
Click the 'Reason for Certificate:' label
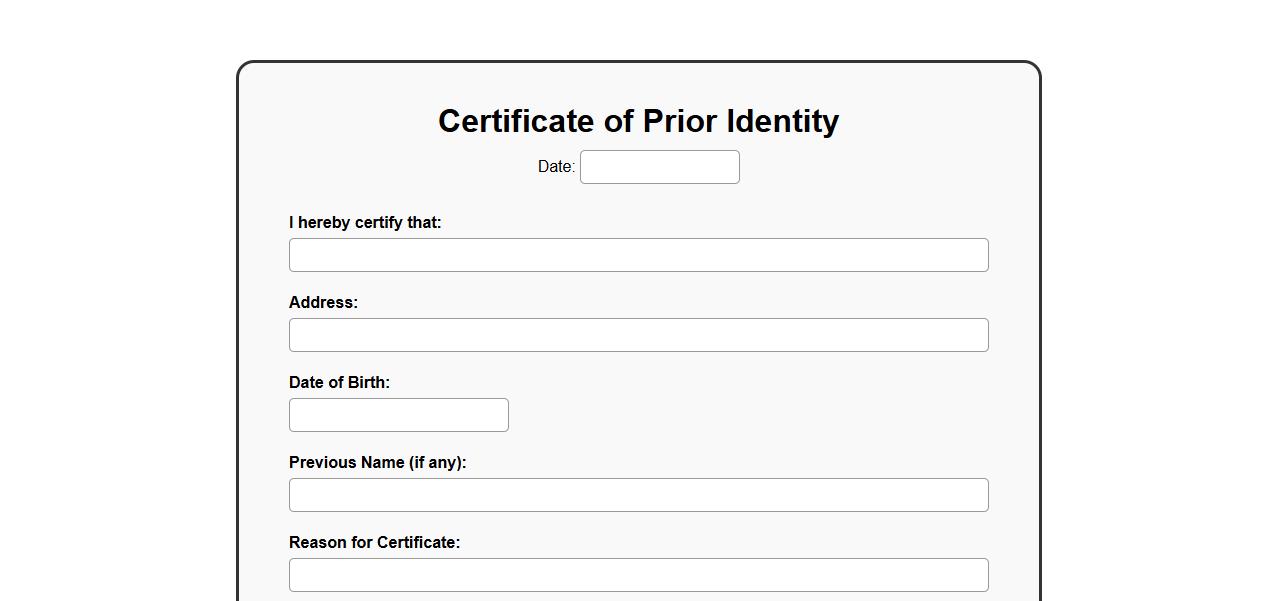(374, 542)
